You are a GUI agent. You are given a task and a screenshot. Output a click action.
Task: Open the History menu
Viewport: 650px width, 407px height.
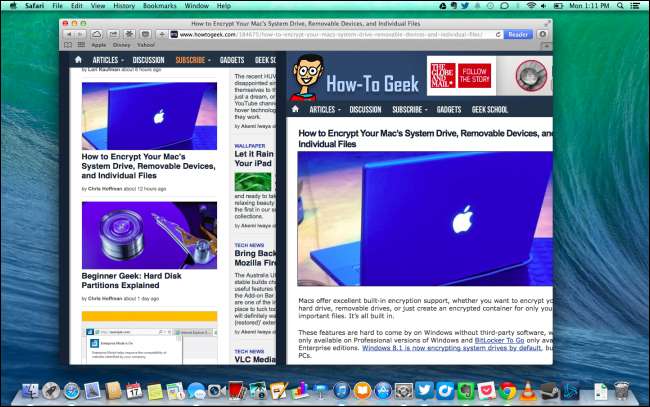(x=124, y=6)
